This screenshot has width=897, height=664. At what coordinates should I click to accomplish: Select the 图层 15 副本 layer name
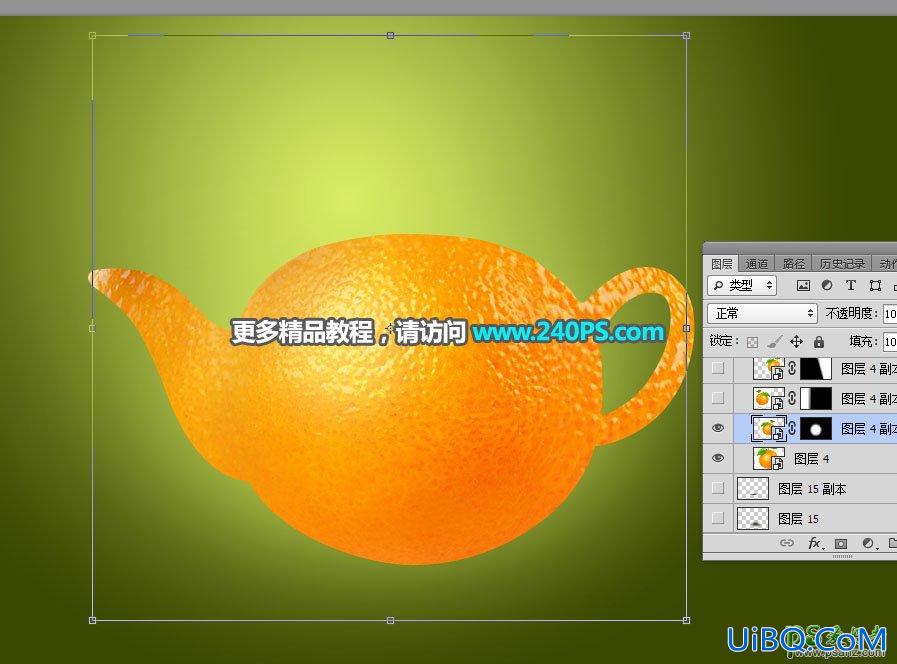click(x=812, y=489)
